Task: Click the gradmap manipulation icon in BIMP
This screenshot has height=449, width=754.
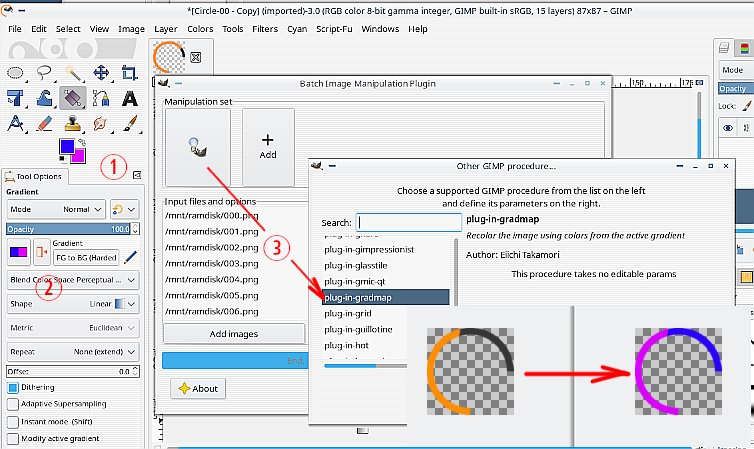Action: point(198,147)
